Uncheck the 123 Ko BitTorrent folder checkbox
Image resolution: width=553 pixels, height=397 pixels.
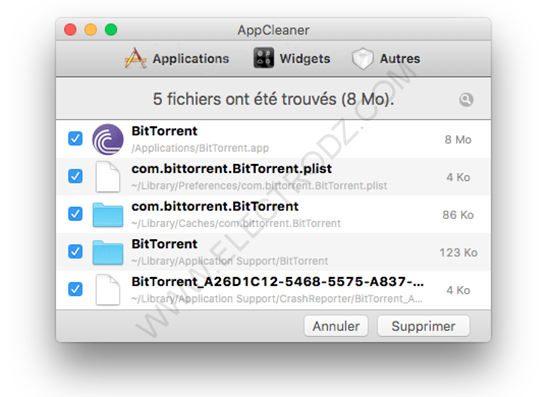coord(75,252)
